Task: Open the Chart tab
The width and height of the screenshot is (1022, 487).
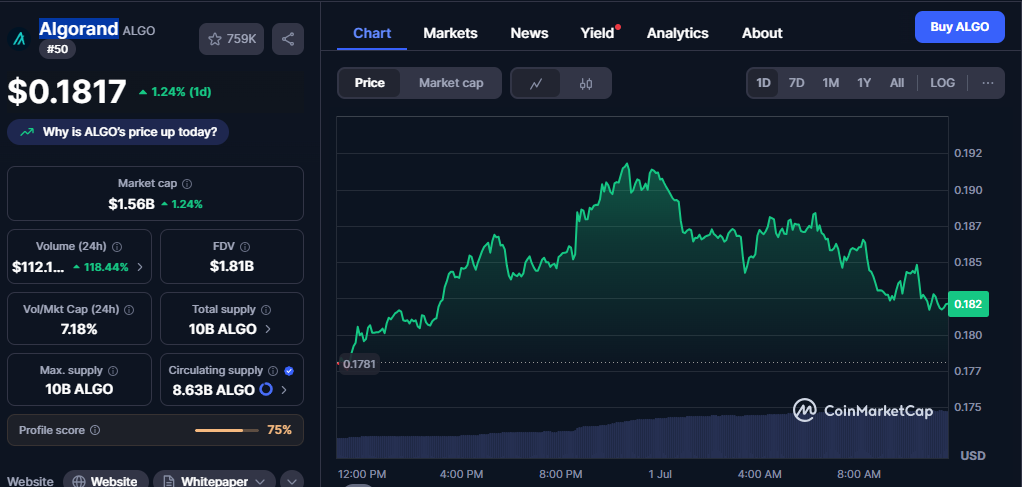Action: (x=372, y=33)
